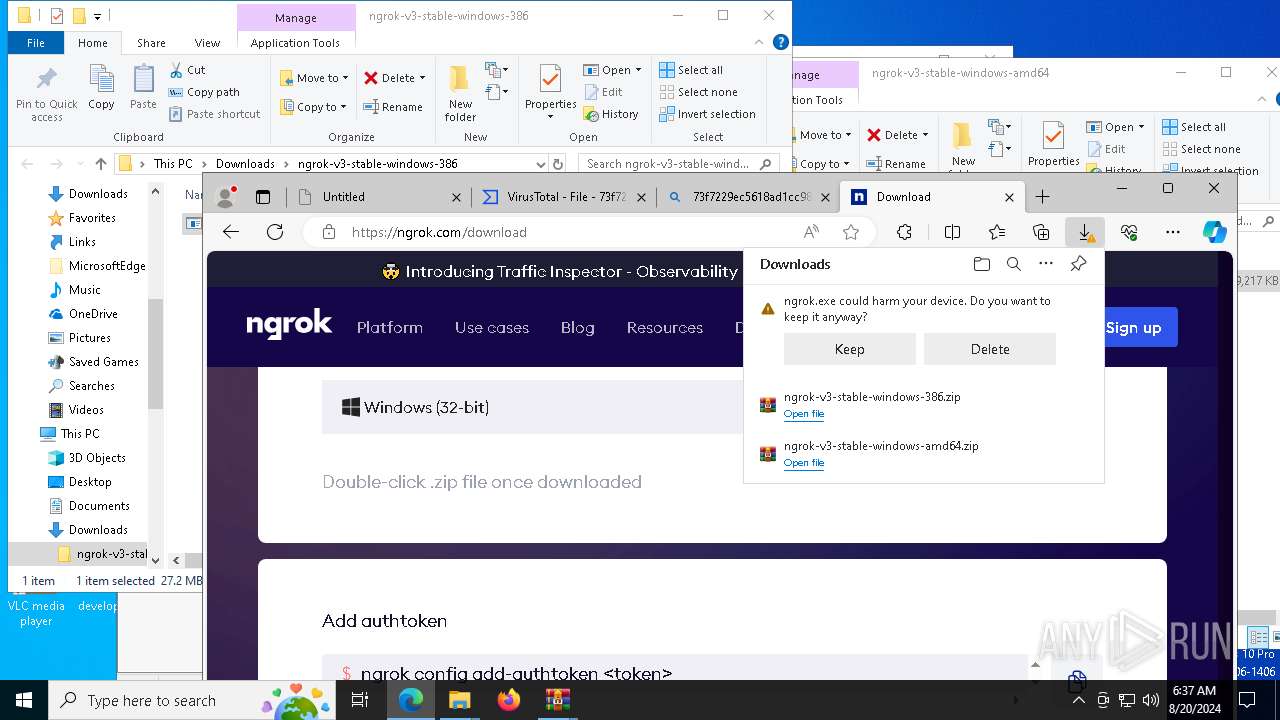Open the Delete dropdown in front Explorer ribbon
The height and width of the screenshot is (720, 1280).
(x=394, y=78)
